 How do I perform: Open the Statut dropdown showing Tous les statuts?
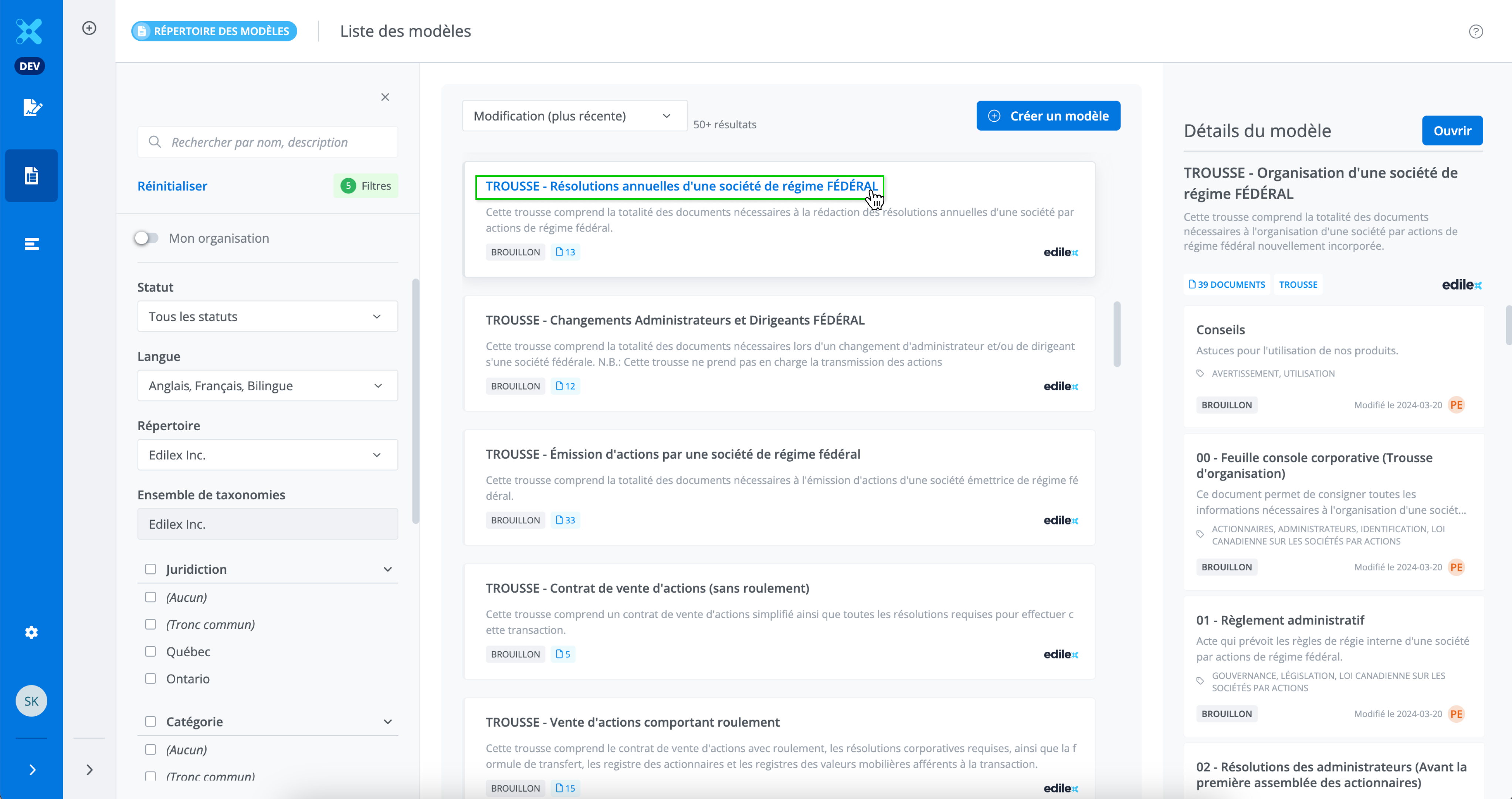268,317
